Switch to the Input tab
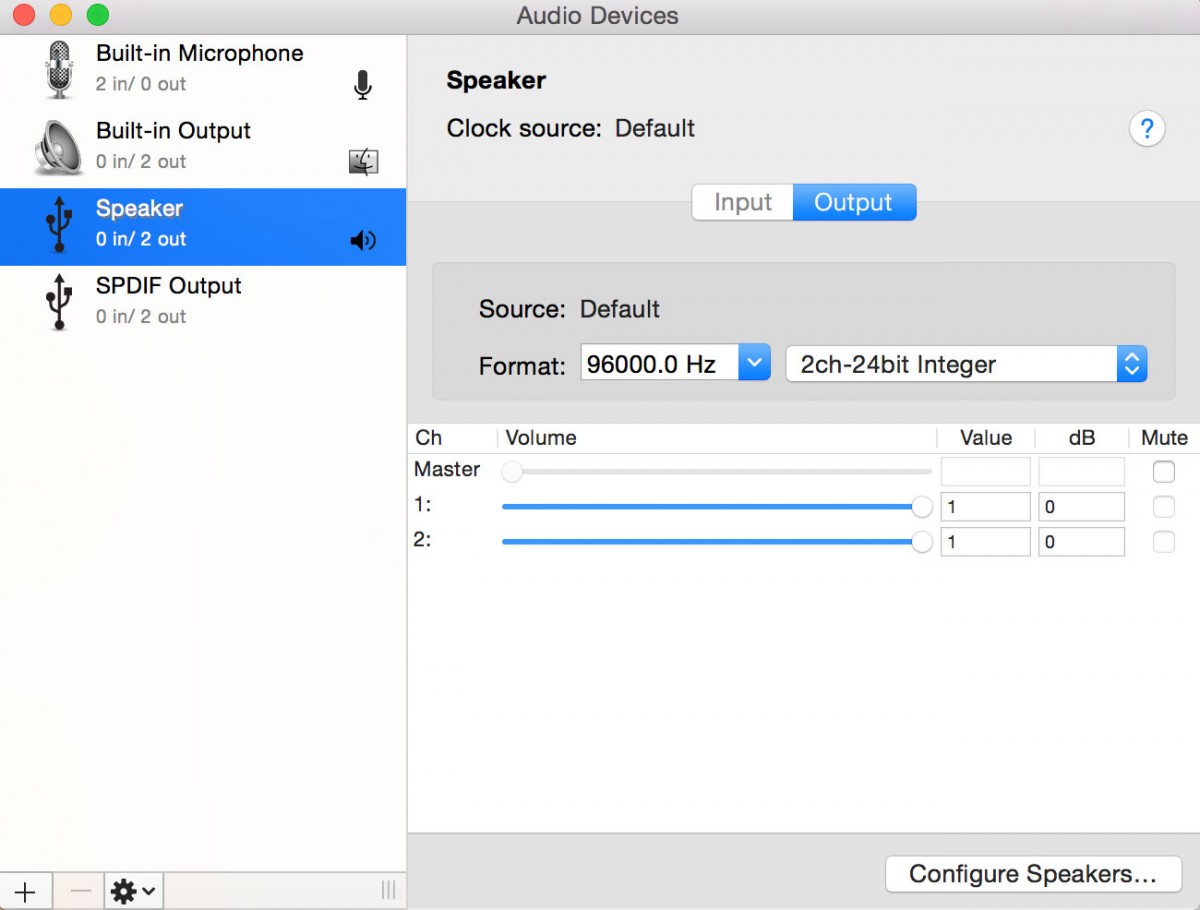The width and height of the screenshot is (1200, 910). click(x=743, y=203)
